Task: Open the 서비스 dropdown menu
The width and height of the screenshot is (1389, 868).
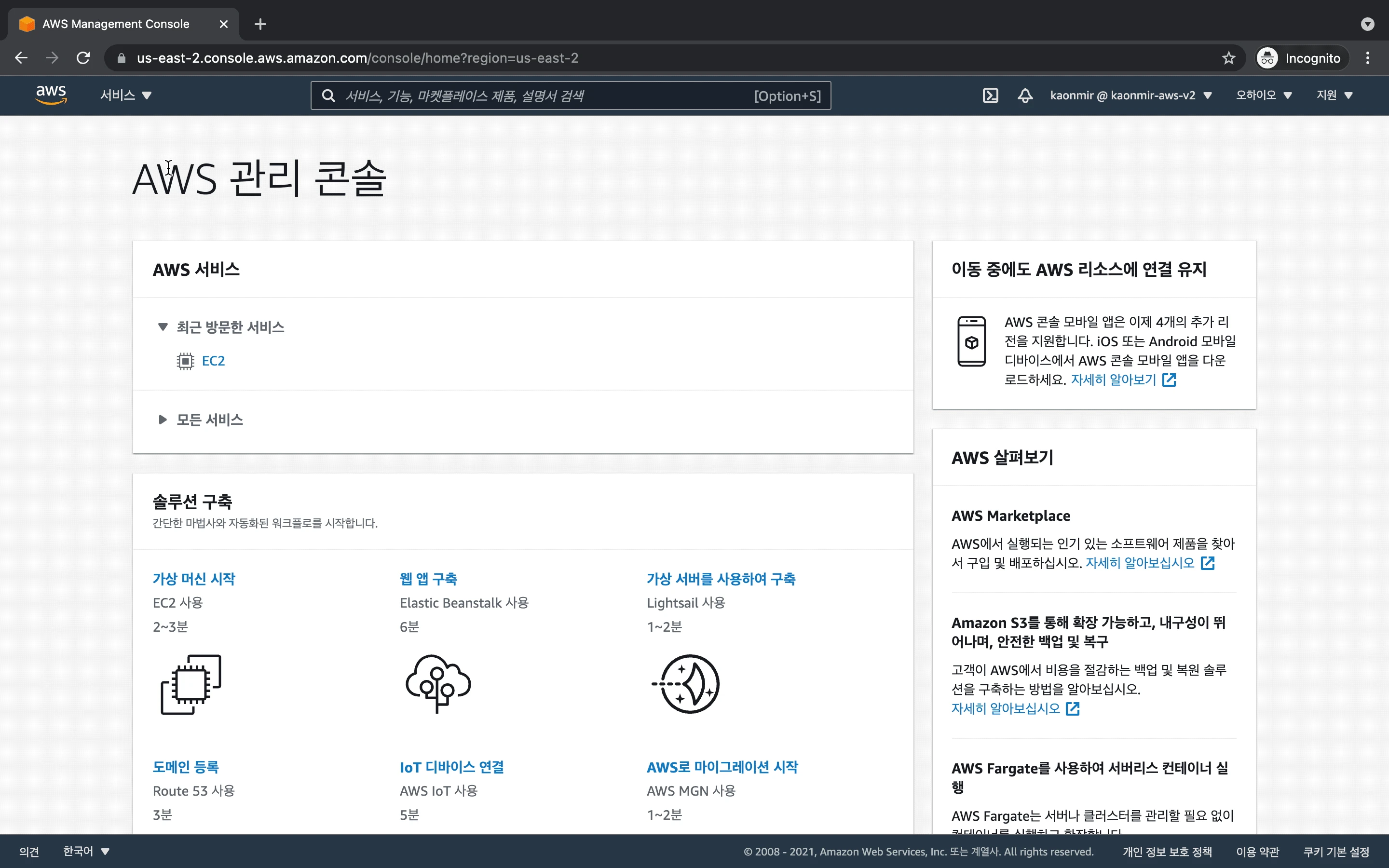Action: click(x=126, y=95)
